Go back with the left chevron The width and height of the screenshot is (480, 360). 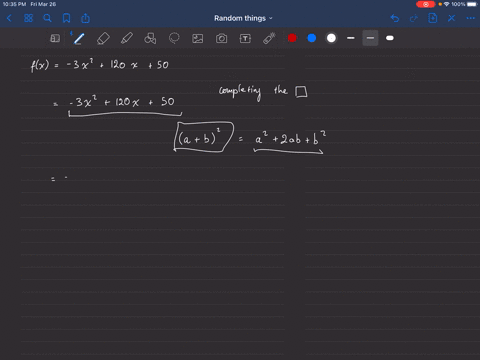(9, 18)
